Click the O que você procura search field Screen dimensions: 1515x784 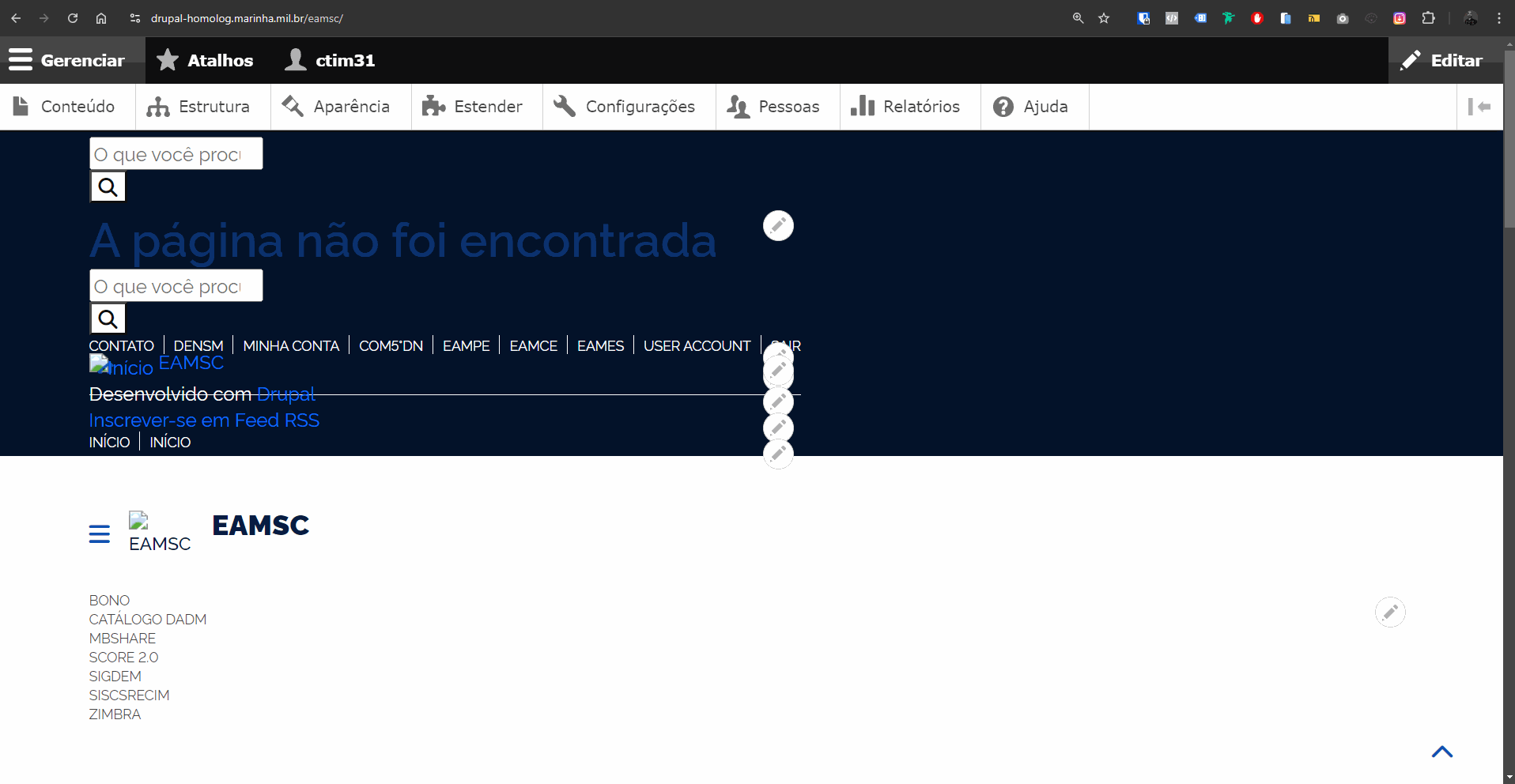click(x=176, y=153)
